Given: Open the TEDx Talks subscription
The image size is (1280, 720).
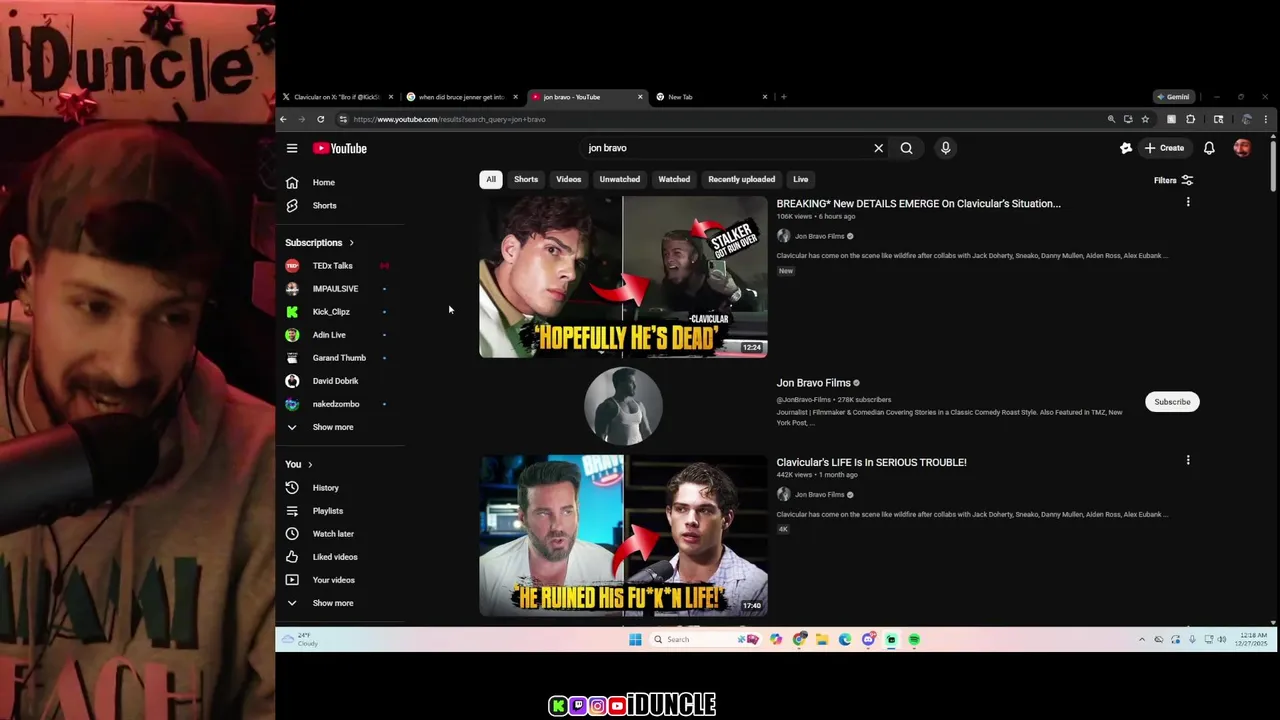Looking at the screenshot, I should [x=340, y=265].
